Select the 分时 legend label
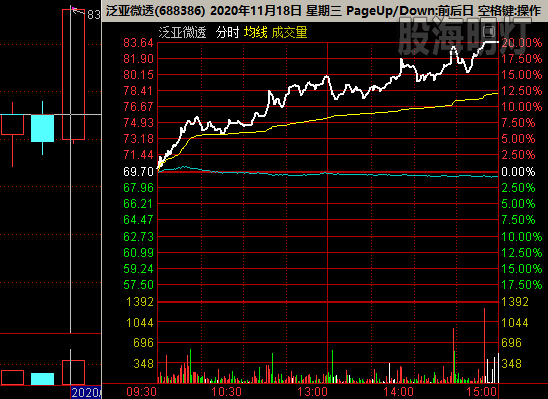 point(227,32)
